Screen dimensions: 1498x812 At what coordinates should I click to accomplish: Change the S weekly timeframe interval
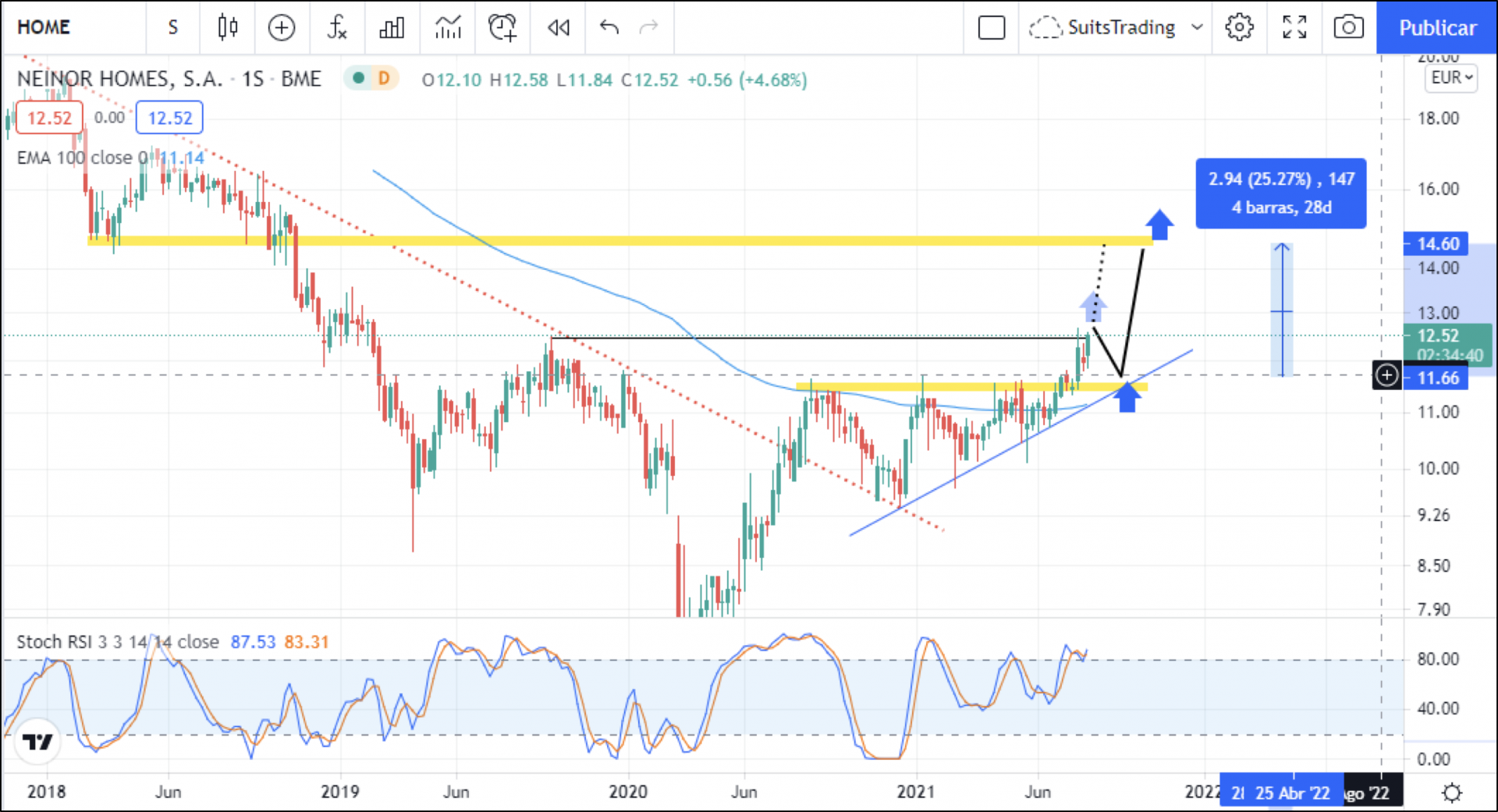[173, 28]
